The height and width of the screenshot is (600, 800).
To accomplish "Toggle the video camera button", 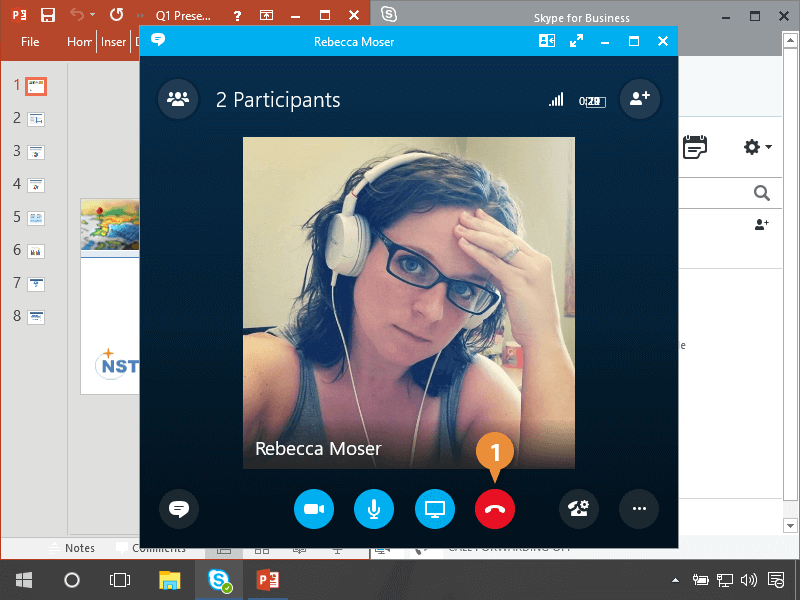I will click(313, 509).
